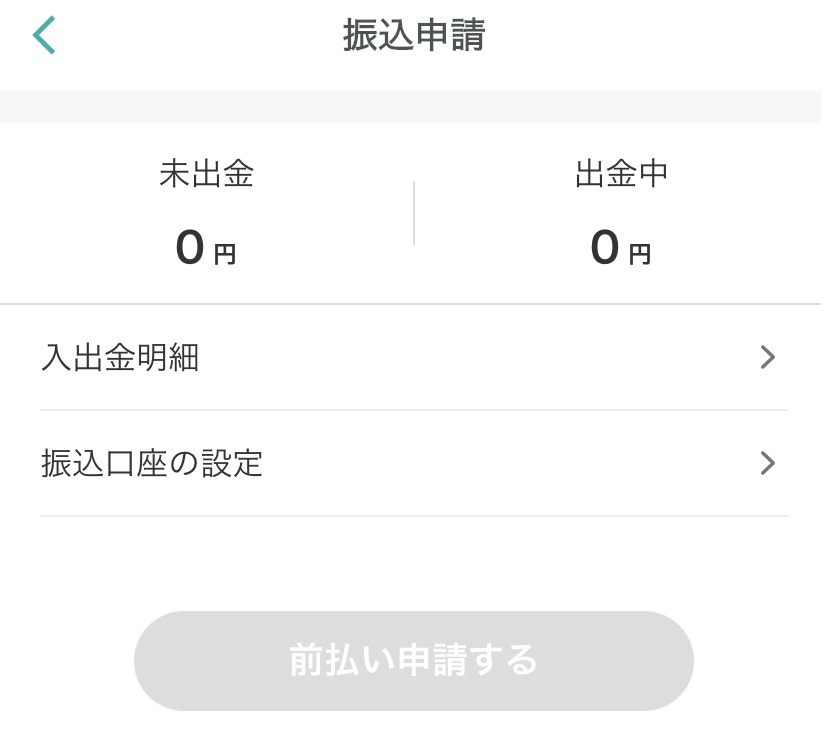Tap the chevron next to 振込口座の設定

(x=766, y=463)
